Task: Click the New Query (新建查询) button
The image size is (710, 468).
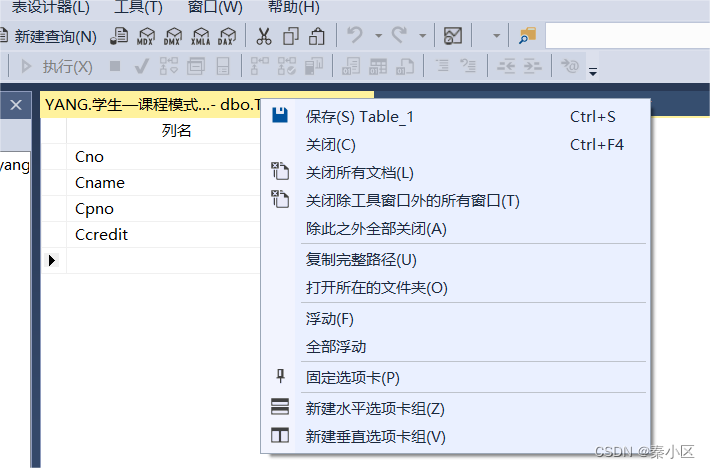Action: (x=48, y=36)
